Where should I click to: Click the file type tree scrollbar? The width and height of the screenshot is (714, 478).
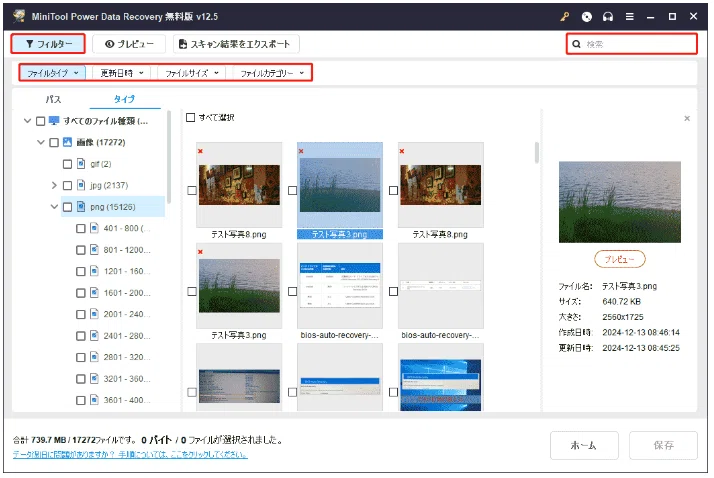[x=169, y=157]
